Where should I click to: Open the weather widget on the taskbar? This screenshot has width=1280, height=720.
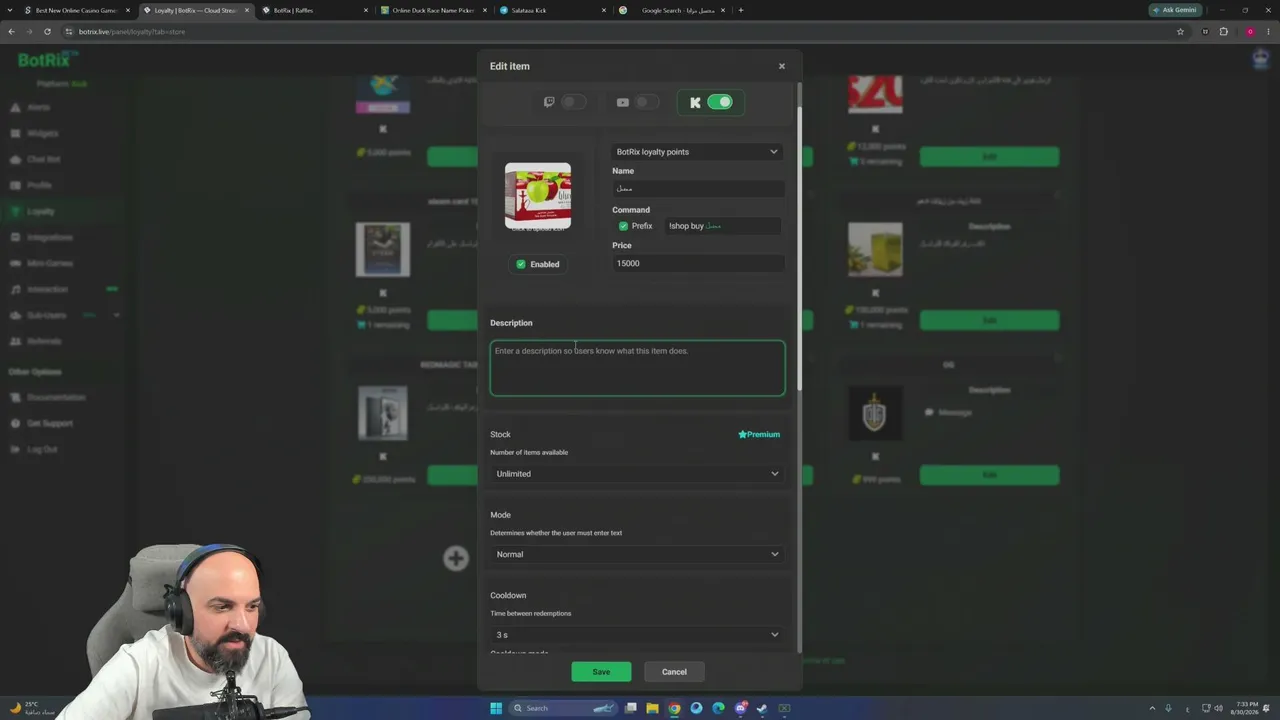point(32,708)
